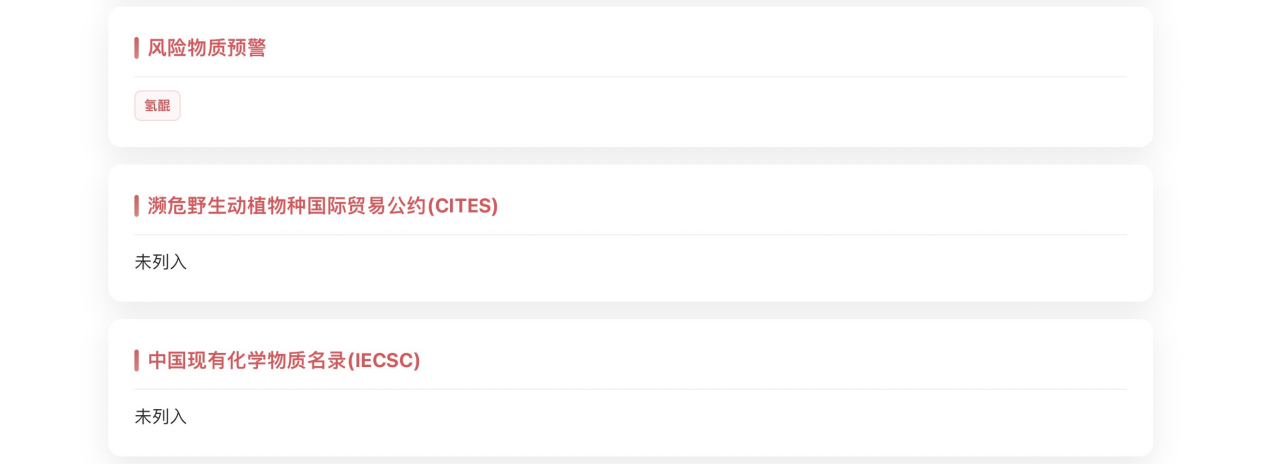Click divider line below the IECSC heading
1269x464 pixels.
click(630, 389)
